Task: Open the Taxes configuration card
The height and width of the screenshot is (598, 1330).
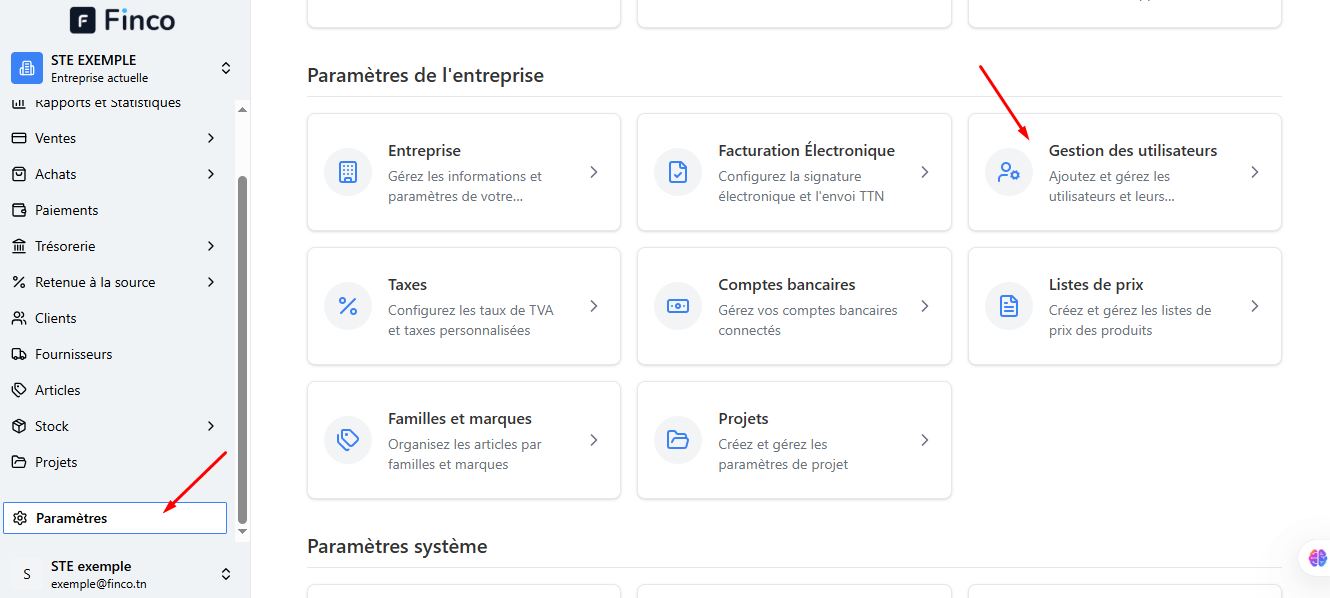Action: 464,306
